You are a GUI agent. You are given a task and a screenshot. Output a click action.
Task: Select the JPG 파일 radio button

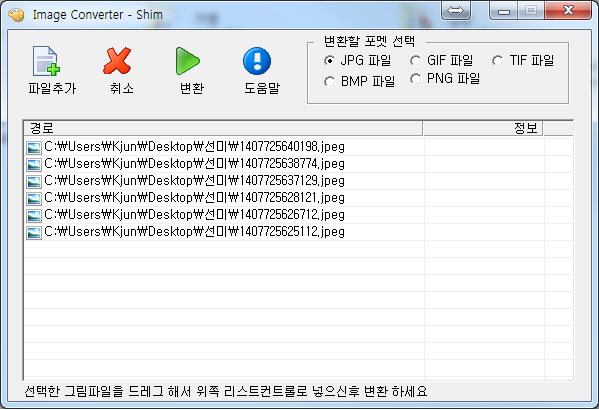tap(329, 60)
